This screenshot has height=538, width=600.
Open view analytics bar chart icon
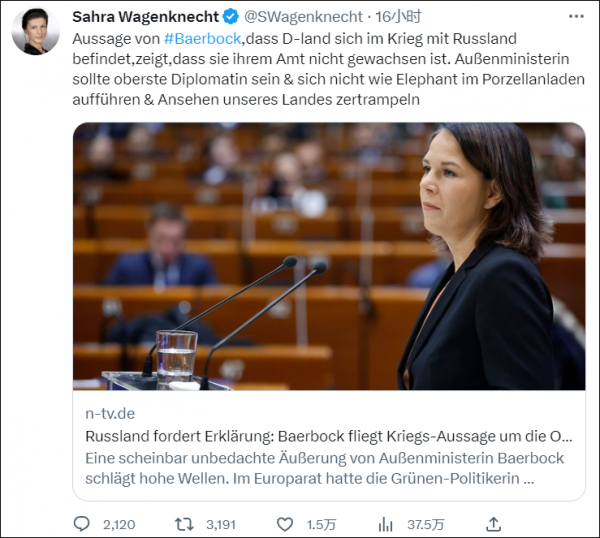385,524
